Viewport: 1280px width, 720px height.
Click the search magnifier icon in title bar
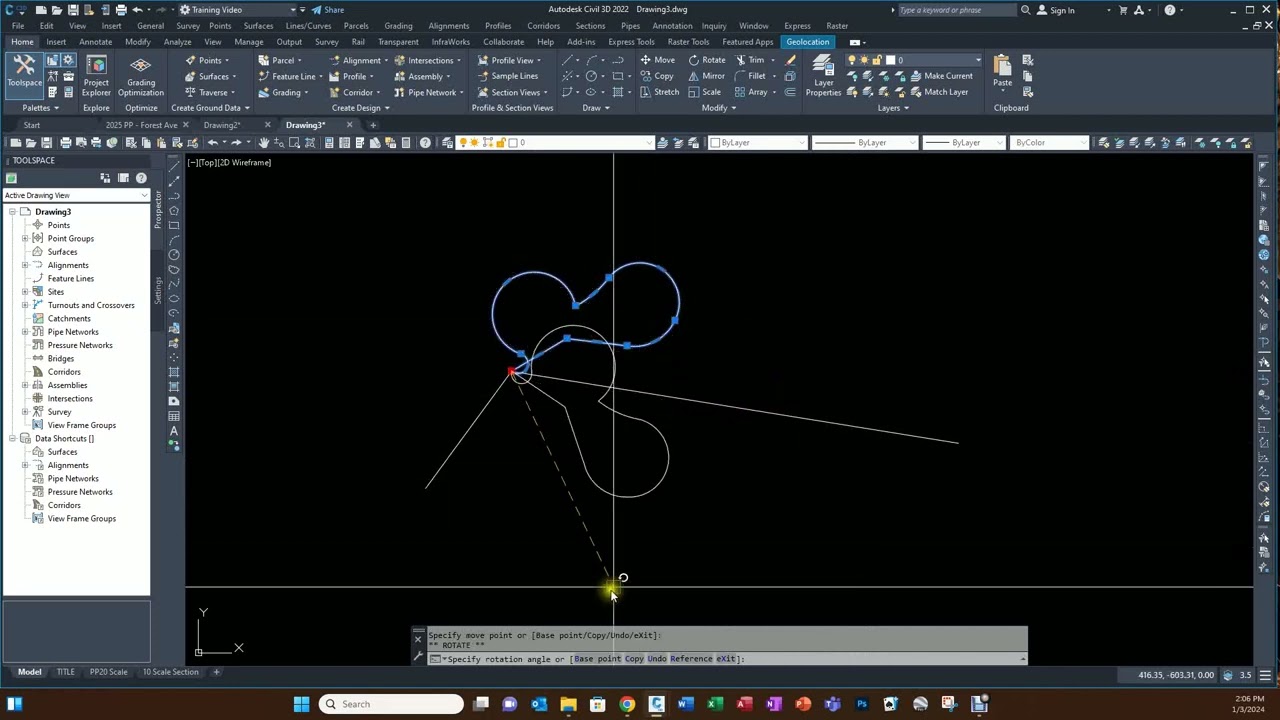click(1025, 10)
